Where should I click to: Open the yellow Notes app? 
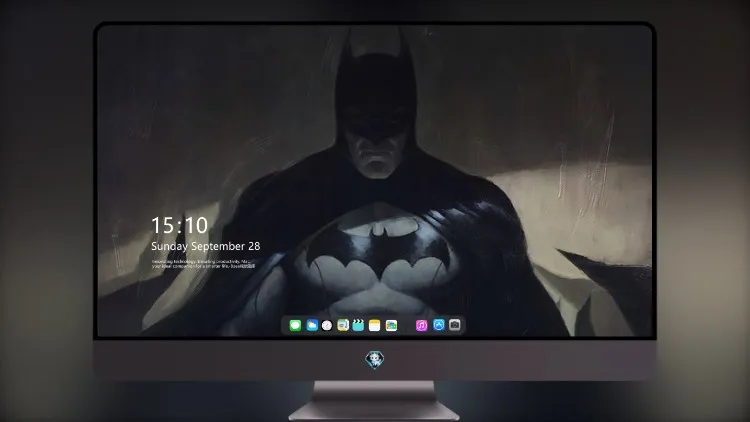click(x=375, y=326)
